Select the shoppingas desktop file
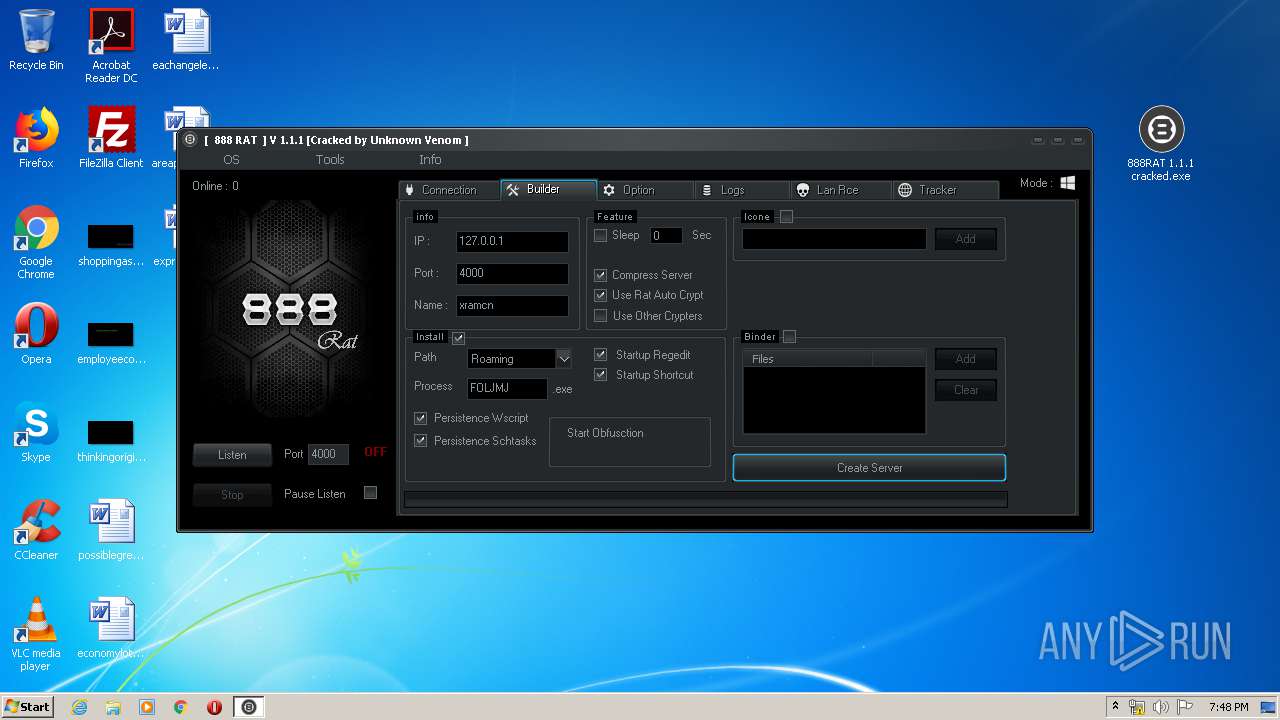This screenshot has height=720, width=1280. 111,244
